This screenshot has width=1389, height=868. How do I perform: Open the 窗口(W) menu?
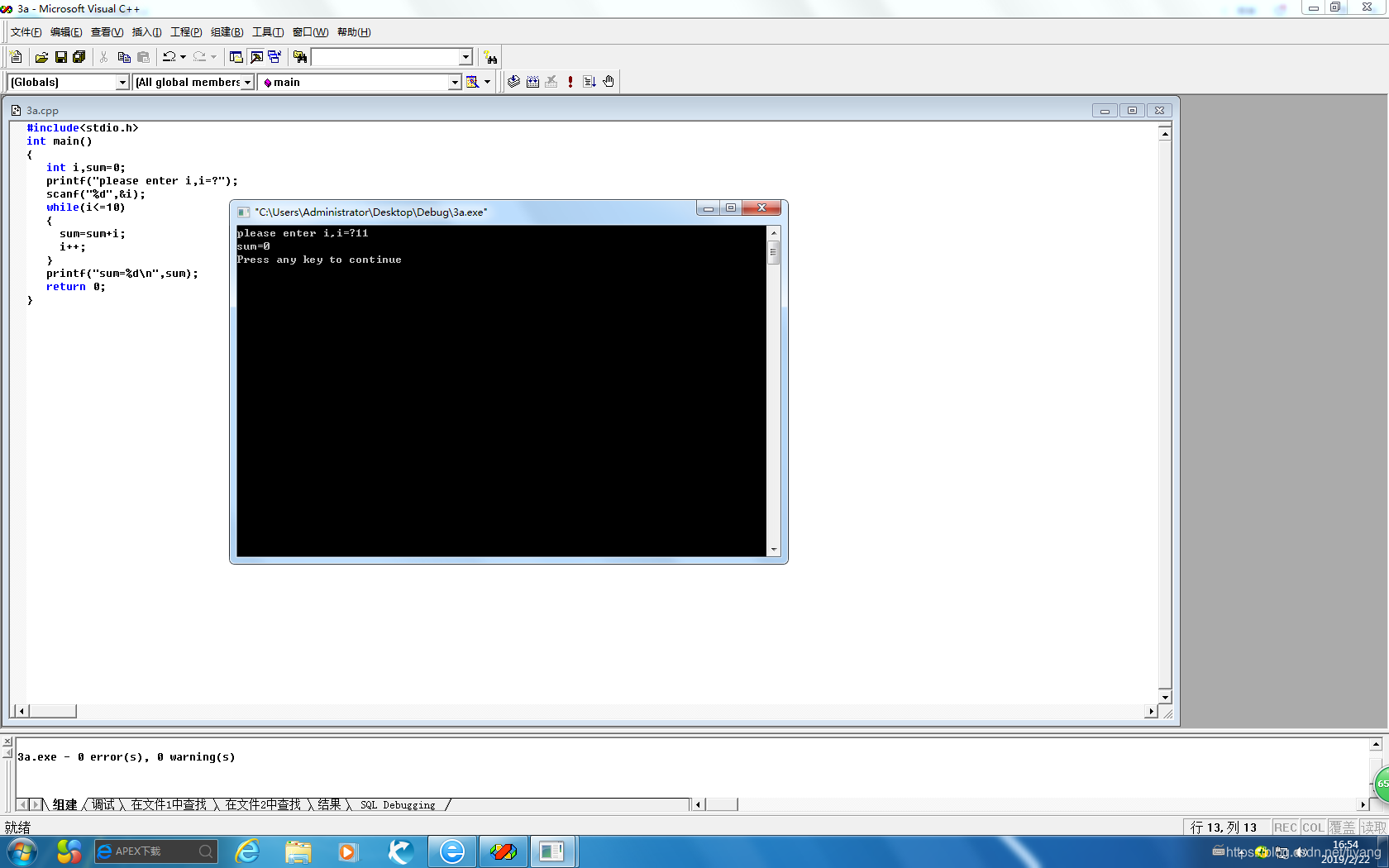(310, 32)
